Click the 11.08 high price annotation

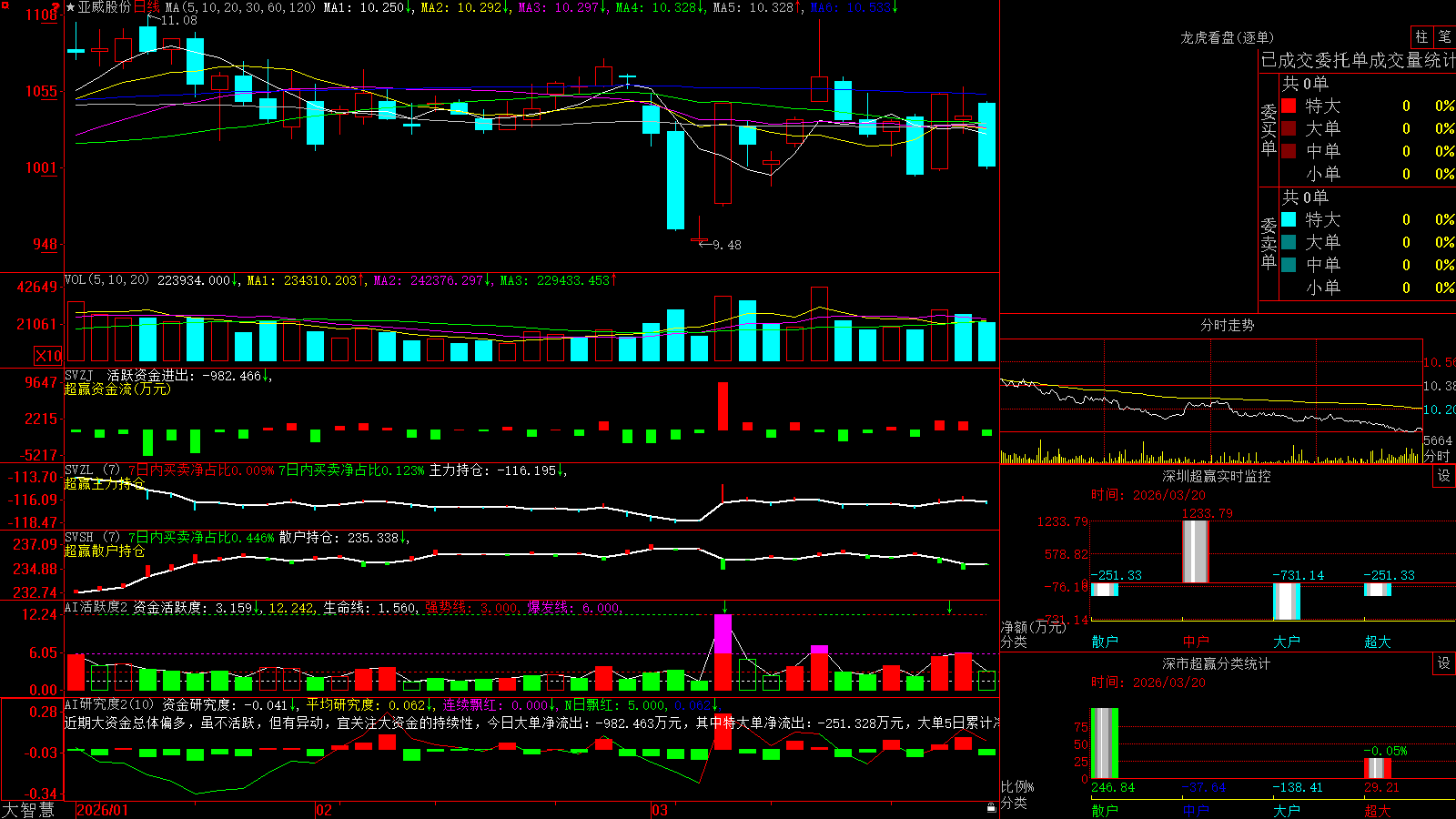[x=178, y=20]
